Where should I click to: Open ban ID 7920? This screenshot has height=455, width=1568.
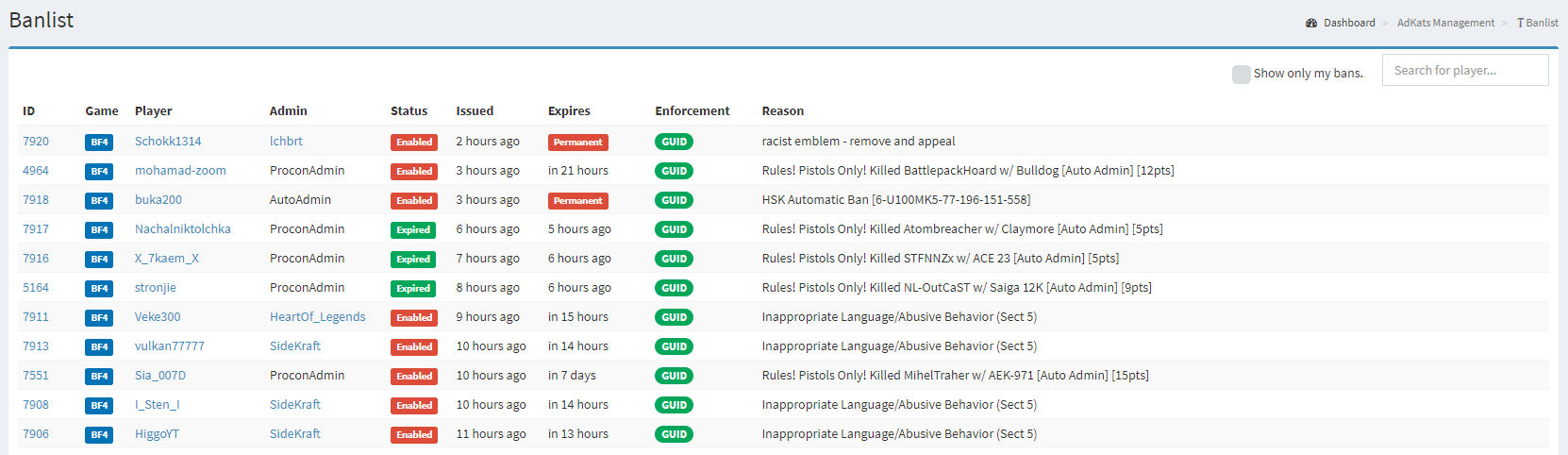(36, 142)
